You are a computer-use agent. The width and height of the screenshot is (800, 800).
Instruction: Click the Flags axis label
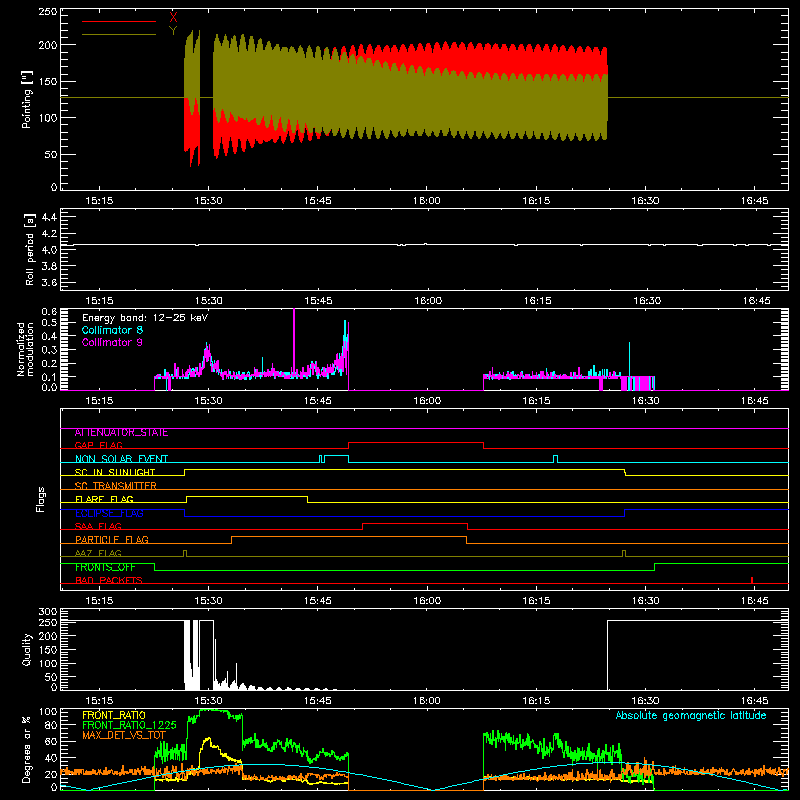[x=40, y=499]
